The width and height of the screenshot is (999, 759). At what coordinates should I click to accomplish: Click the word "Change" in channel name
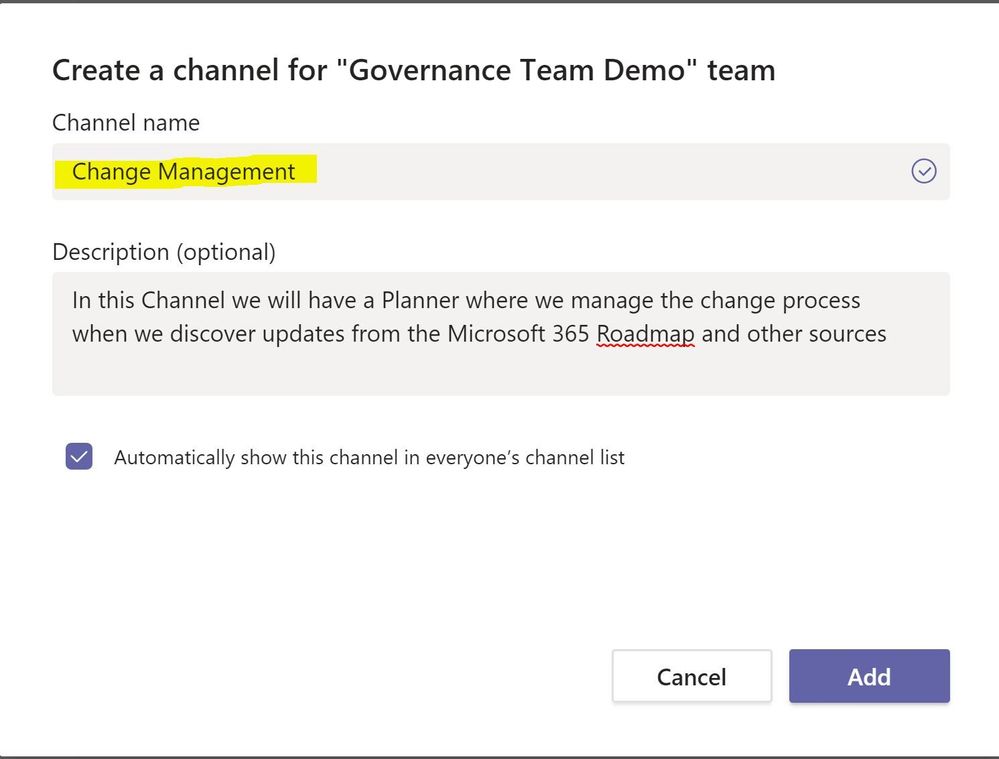point(111,172)
